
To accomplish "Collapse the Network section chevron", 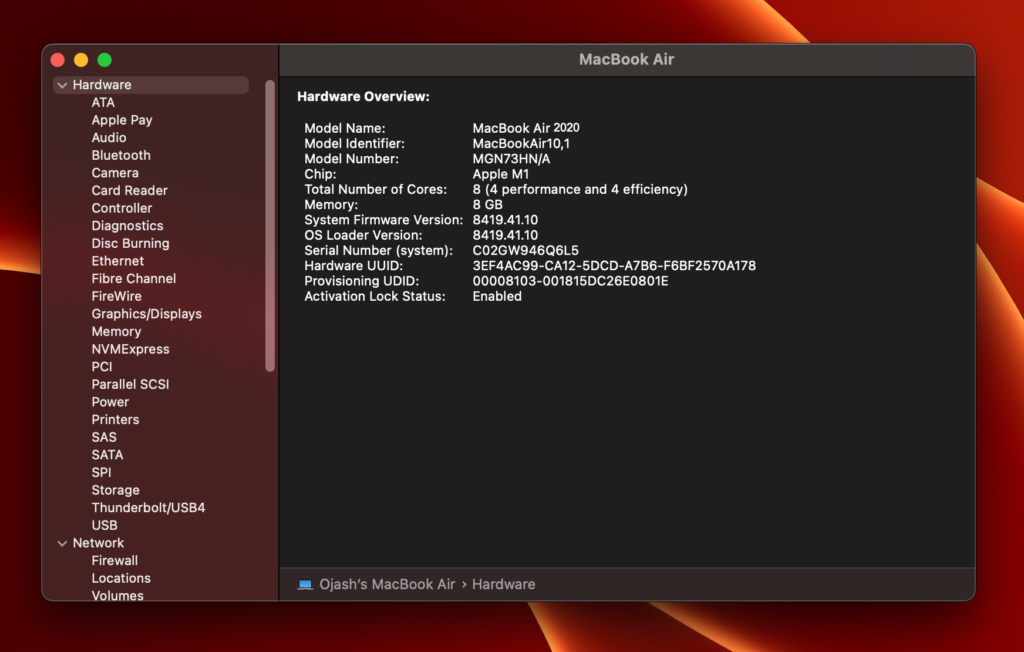I will click(62, 543).
